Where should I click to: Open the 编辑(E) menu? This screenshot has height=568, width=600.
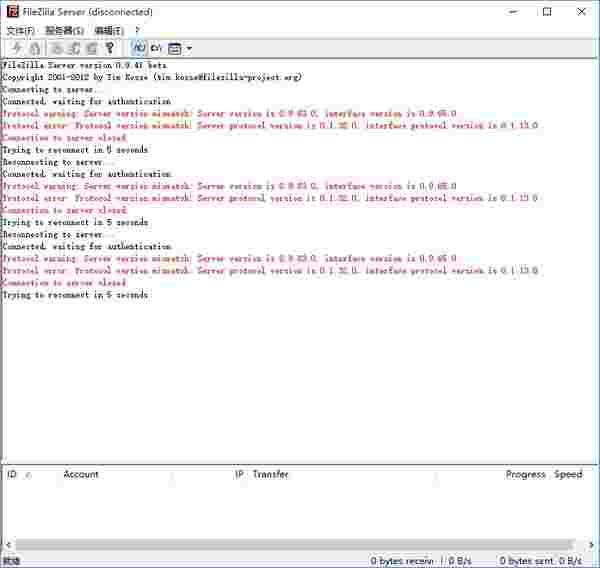[108, 31]
